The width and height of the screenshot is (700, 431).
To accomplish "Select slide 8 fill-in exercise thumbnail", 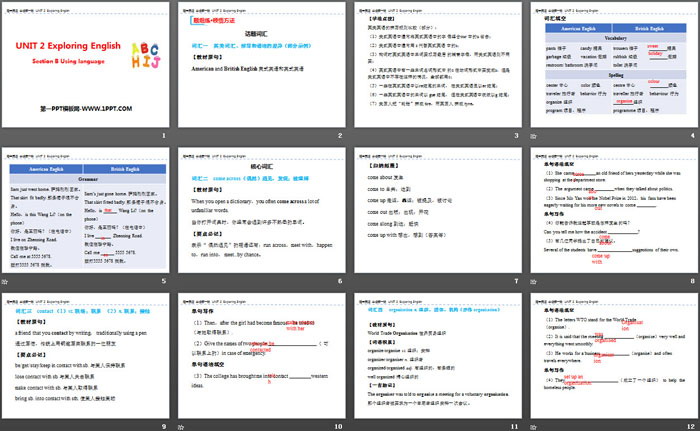I will pyautogui.click(x=614, y=210).
